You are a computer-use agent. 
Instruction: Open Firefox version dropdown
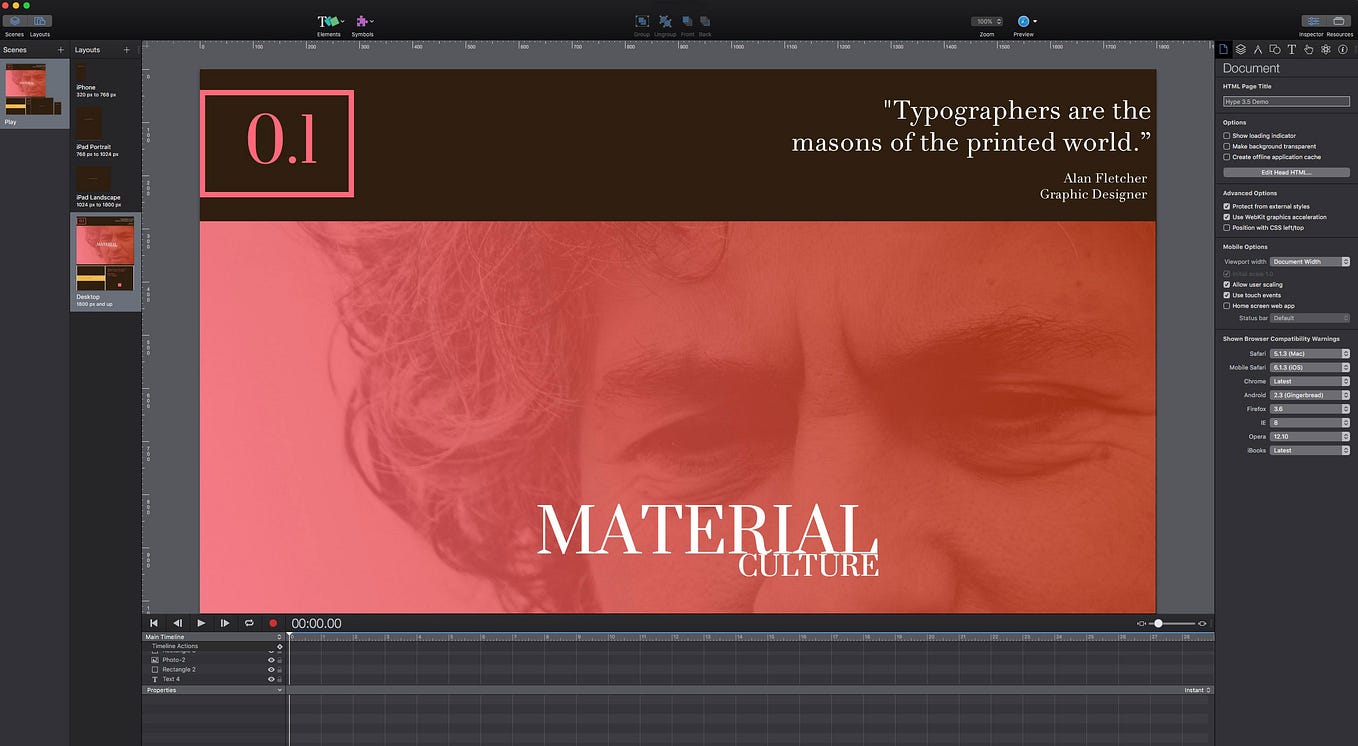tap(1310, 409)
